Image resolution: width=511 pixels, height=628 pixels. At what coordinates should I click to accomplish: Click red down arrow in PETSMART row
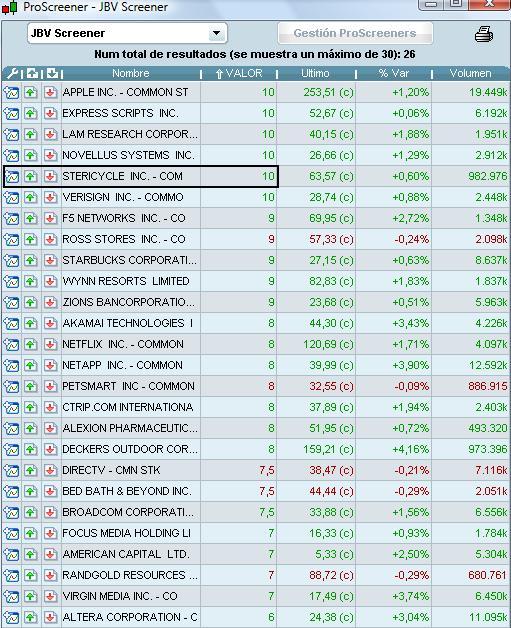[50, 386]
